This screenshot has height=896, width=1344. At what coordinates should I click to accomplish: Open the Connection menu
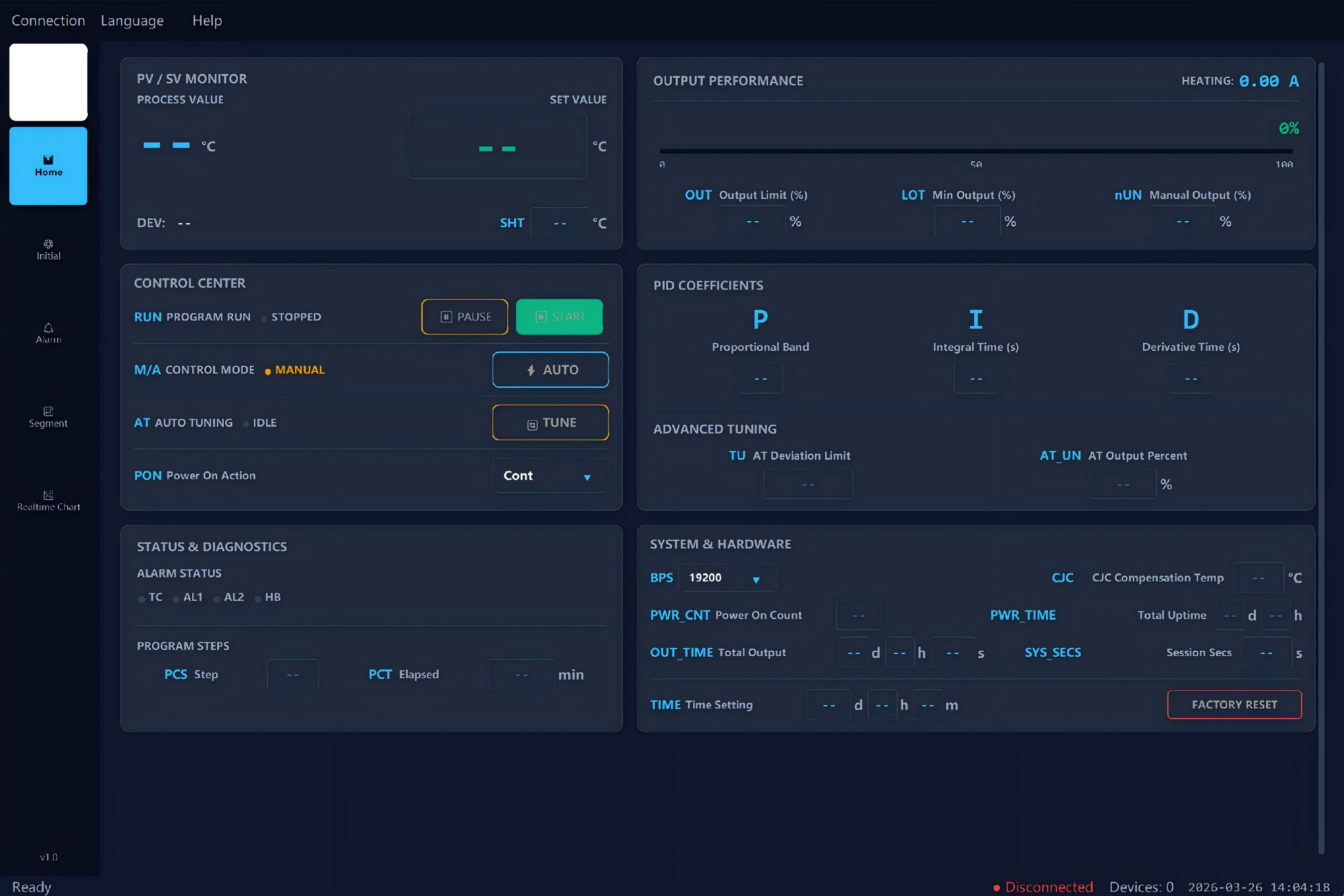(48, 20)
